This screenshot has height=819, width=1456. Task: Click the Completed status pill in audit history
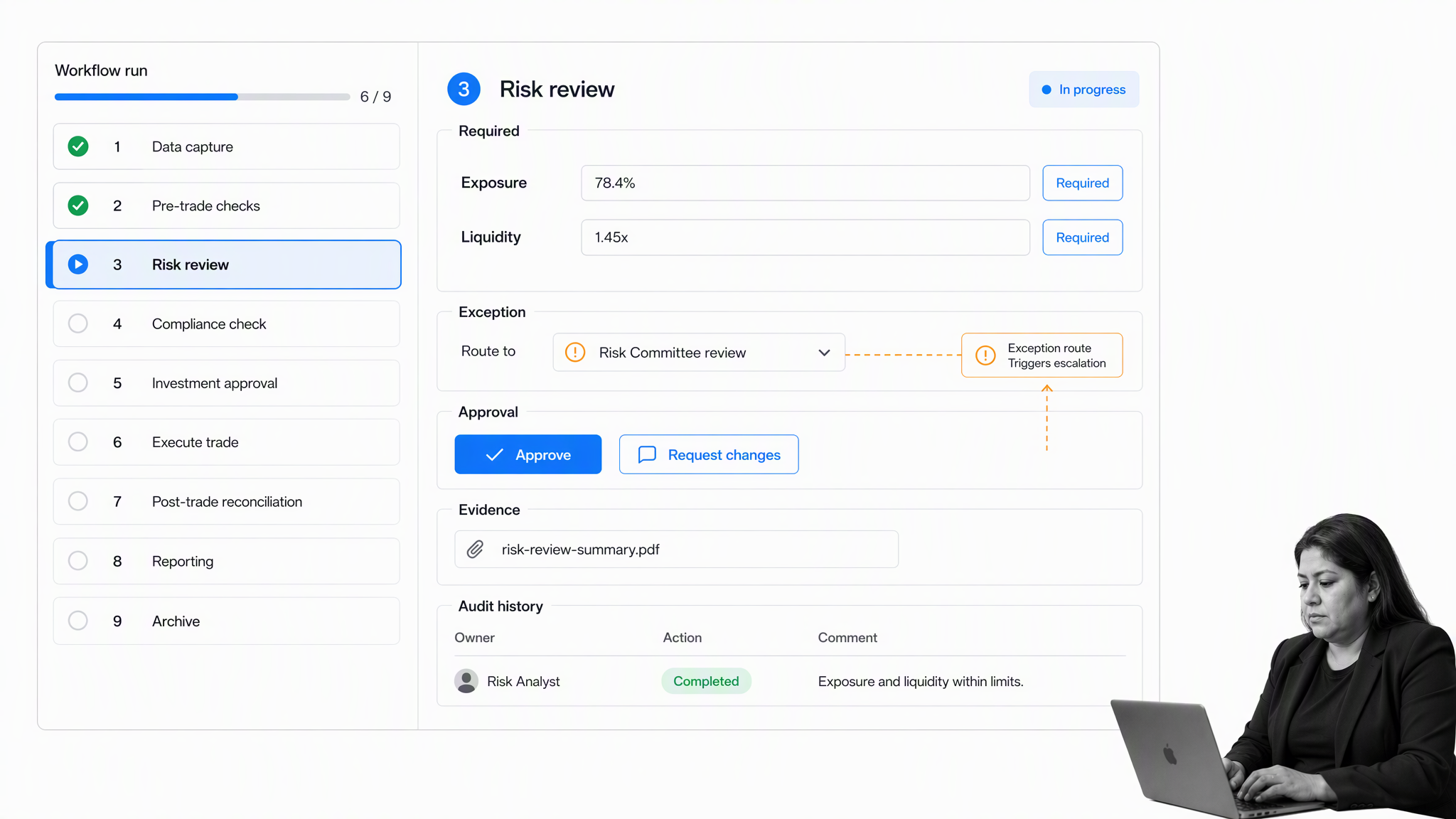pos(706,681)
